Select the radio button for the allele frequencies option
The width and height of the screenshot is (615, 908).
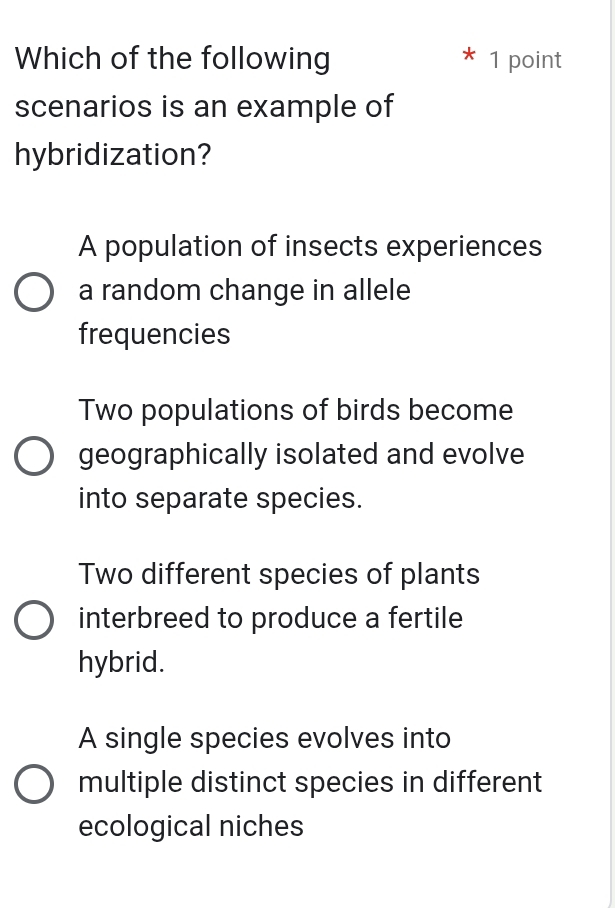click(34, 292)
